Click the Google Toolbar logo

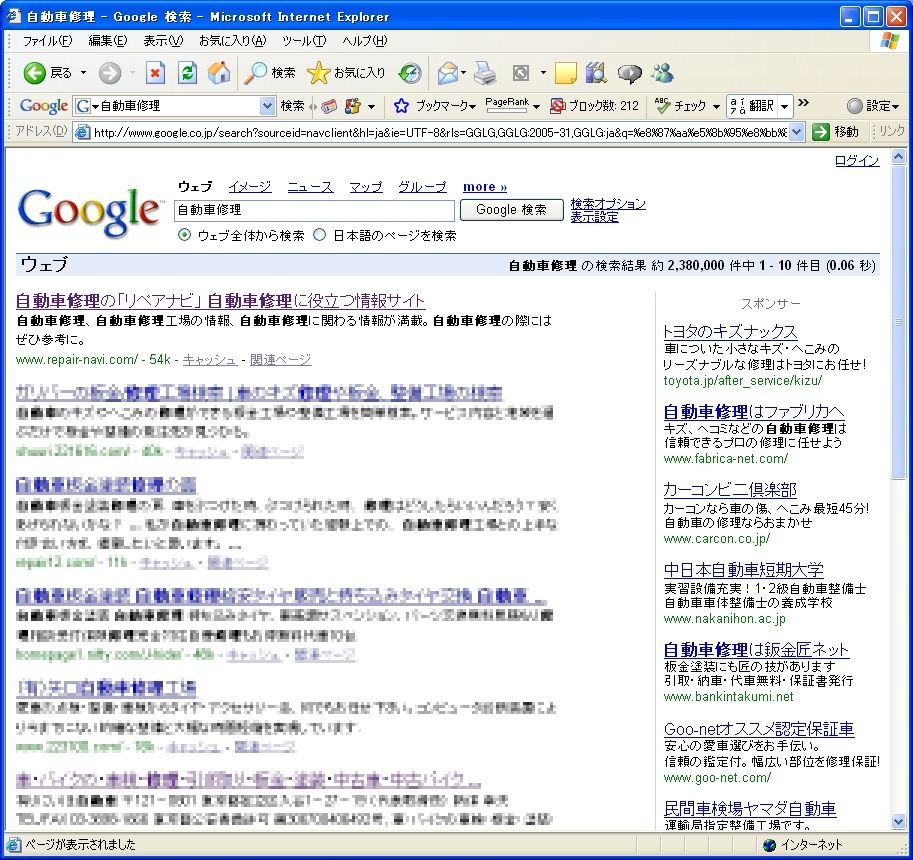44,106
